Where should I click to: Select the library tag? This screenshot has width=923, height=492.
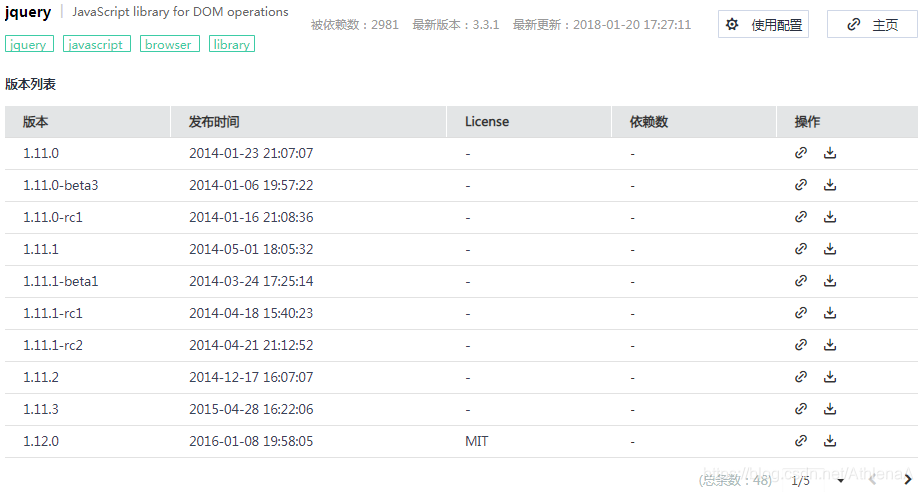click(x=232, y=44)
